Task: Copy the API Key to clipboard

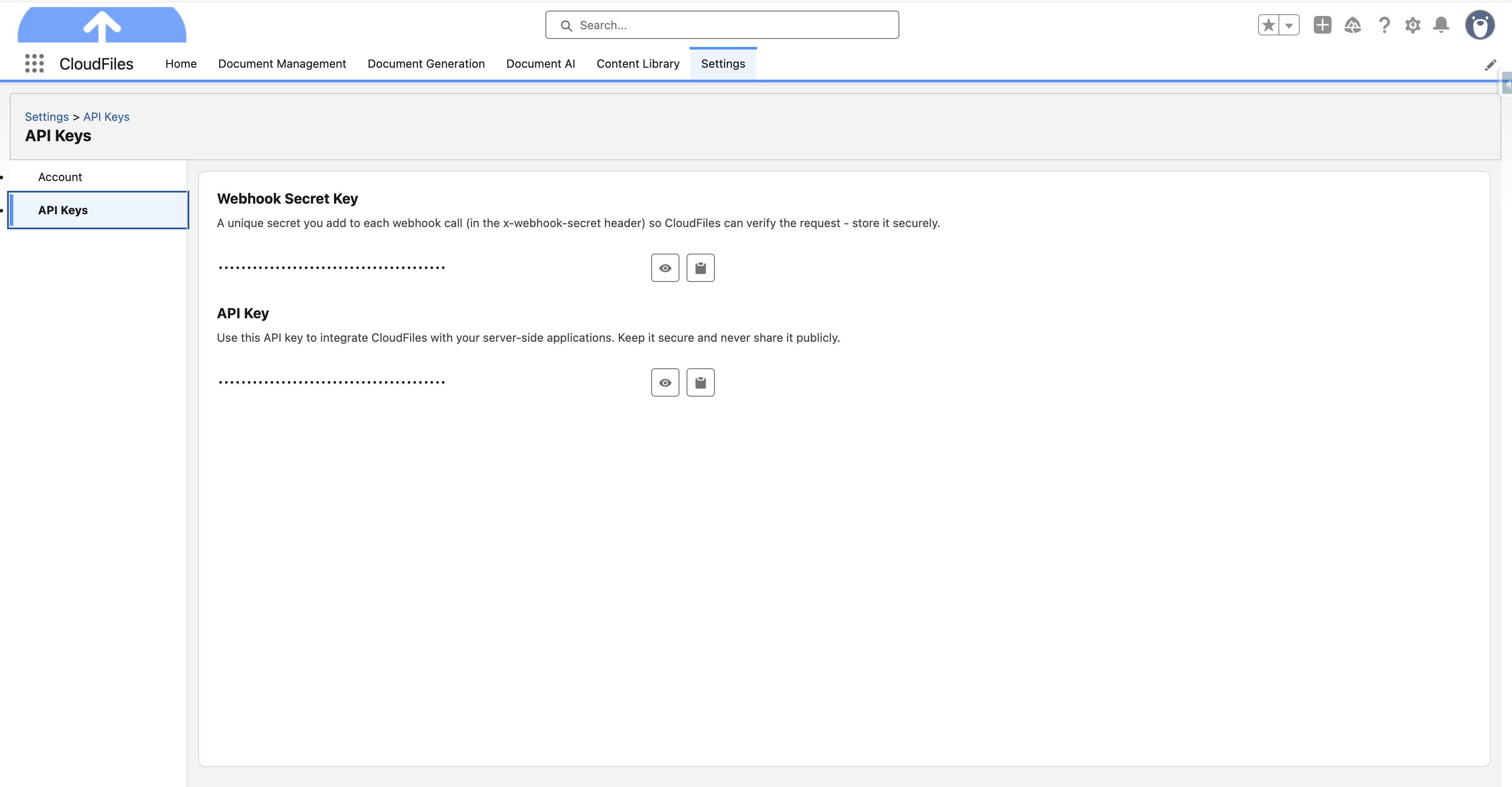Action: [700, 382]
